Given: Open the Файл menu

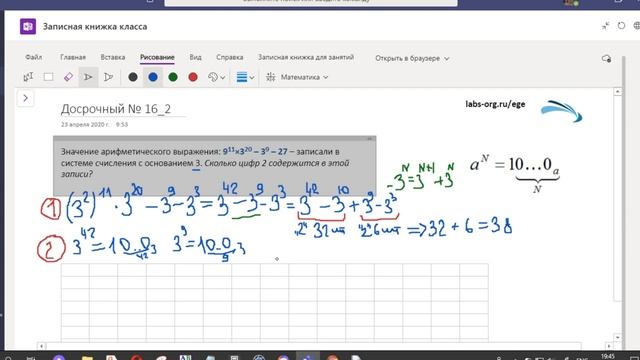Looking at the screenshot, I should [x=33, y=57].
